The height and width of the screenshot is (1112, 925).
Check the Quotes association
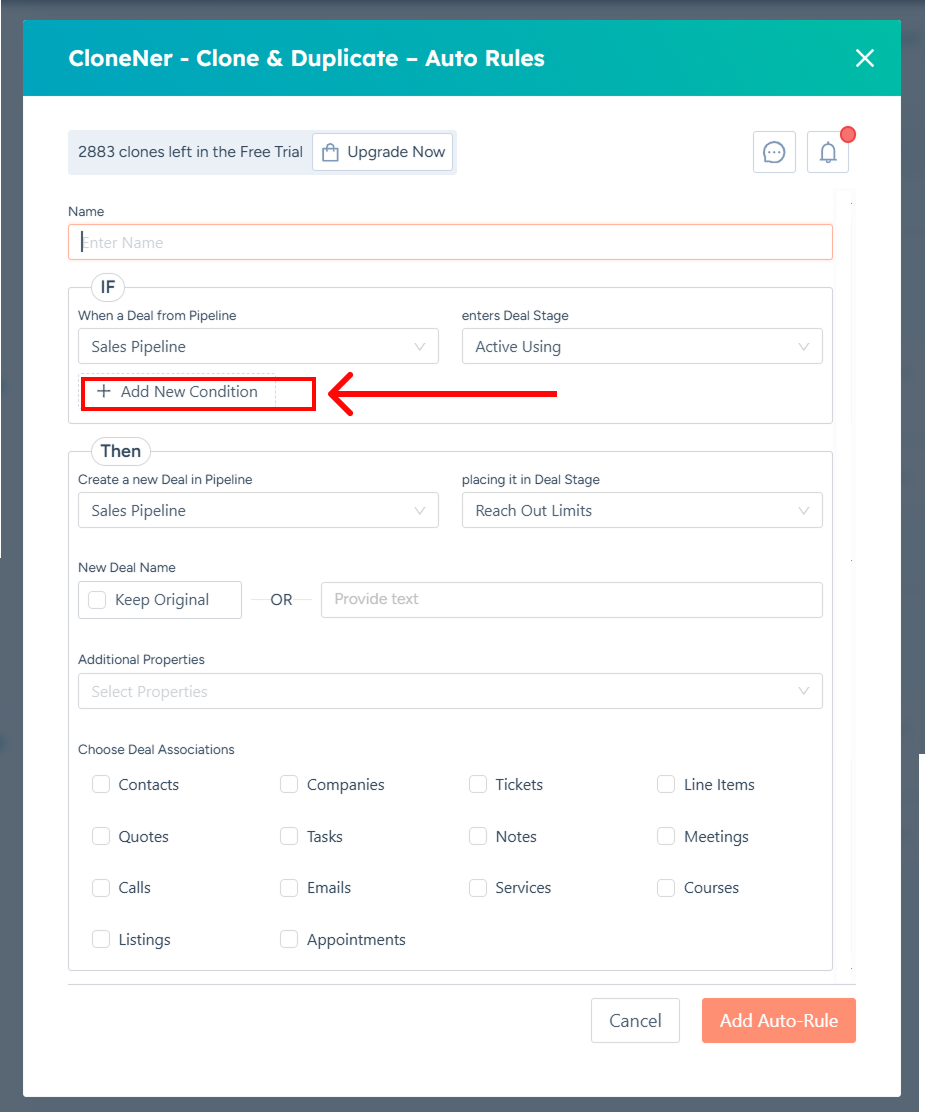[x=101, y=836]
